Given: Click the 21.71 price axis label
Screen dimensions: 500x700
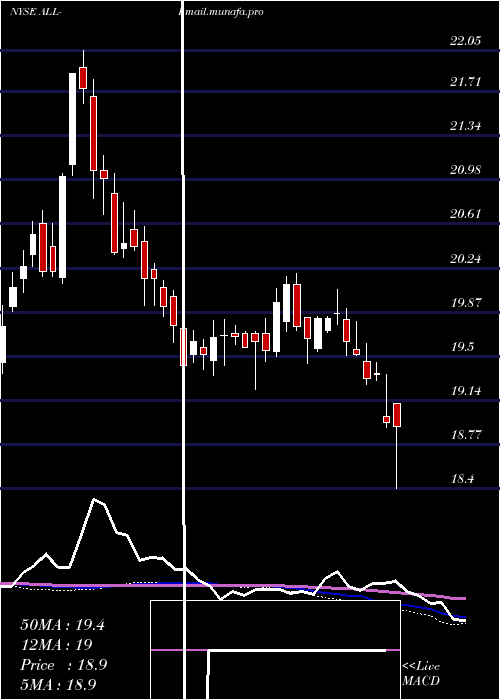Looking at the screenshot, I should (x=466, y=82).
